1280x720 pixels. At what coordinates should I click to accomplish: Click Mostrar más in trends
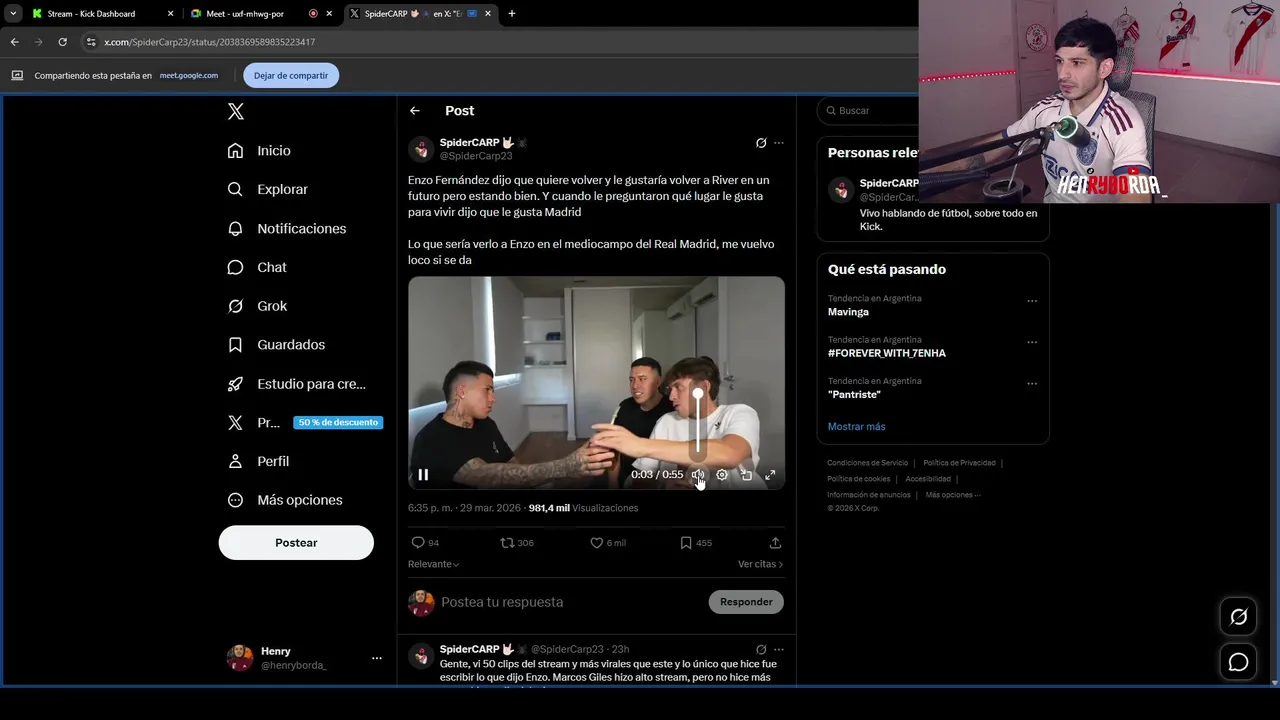[856, 427]
